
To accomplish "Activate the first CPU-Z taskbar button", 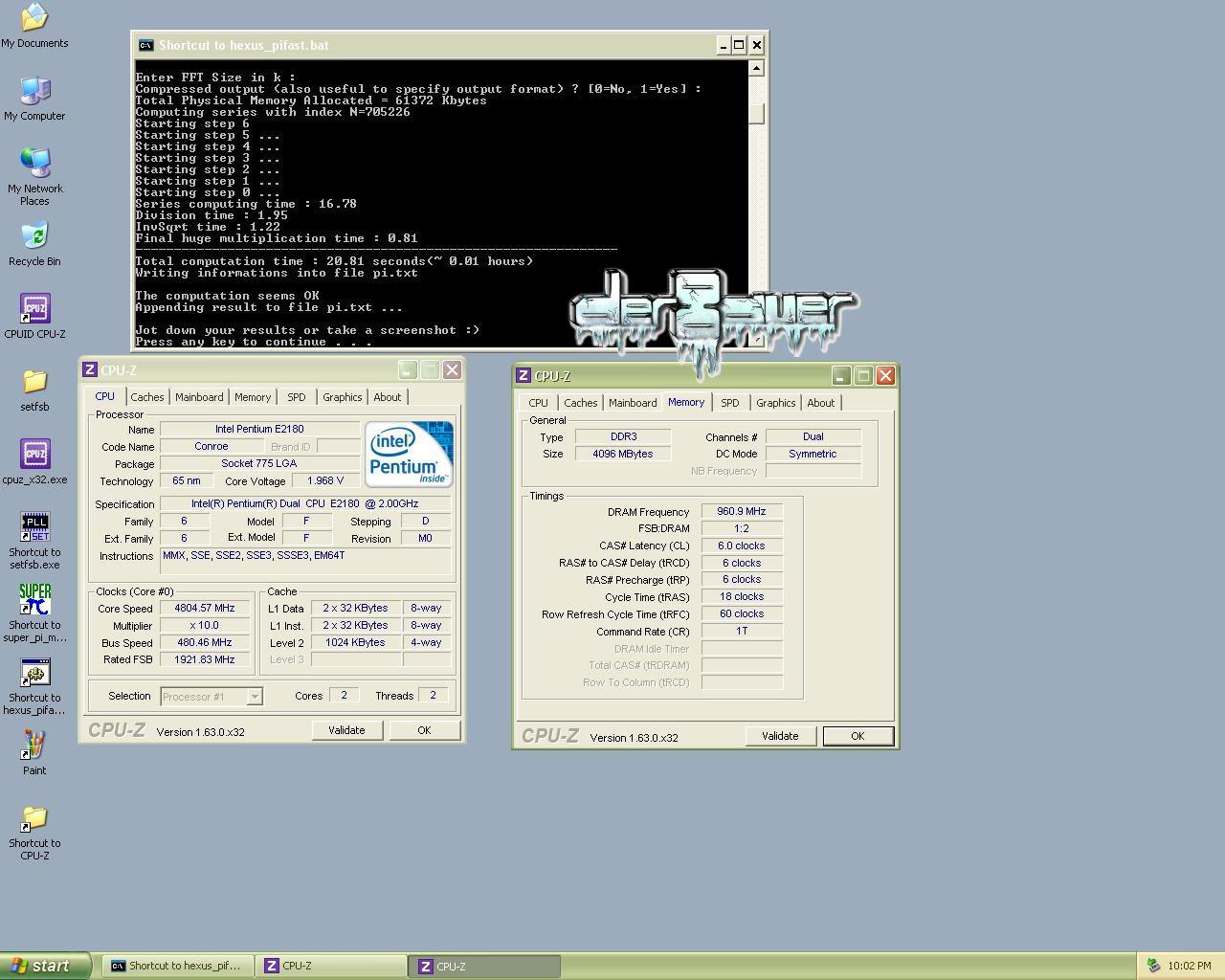I will pyautogui.click(x=331, y=967).
